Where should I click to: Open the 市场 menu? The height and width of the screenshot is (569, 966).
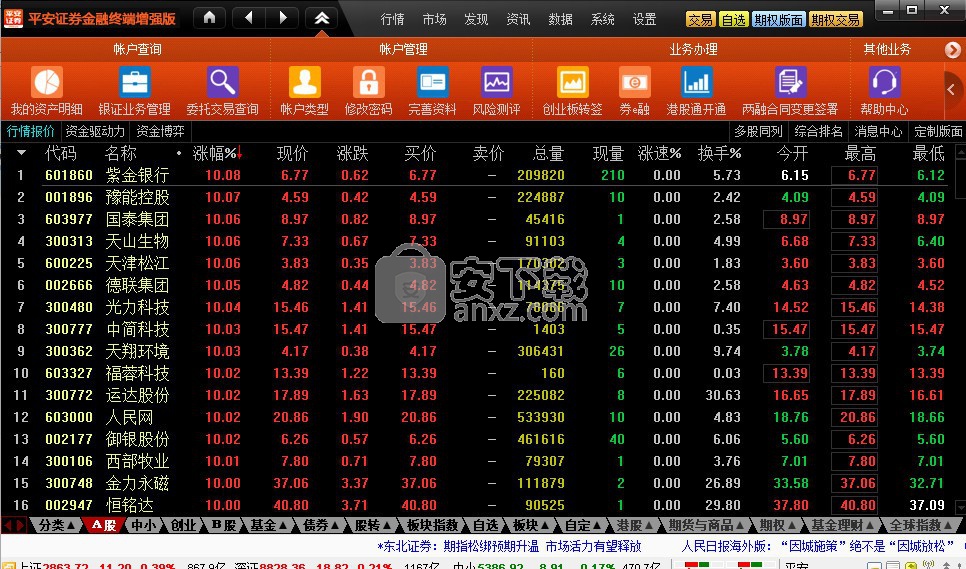click(434, 19)
